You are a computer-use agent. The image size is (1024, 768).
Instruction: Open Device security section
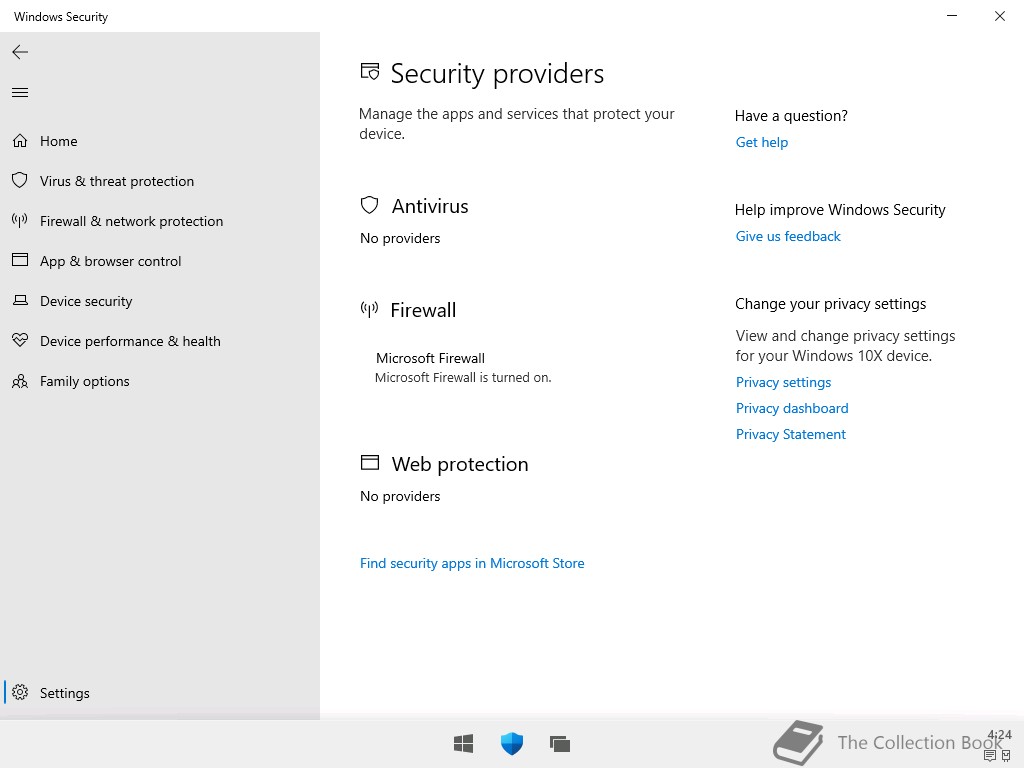160,300
